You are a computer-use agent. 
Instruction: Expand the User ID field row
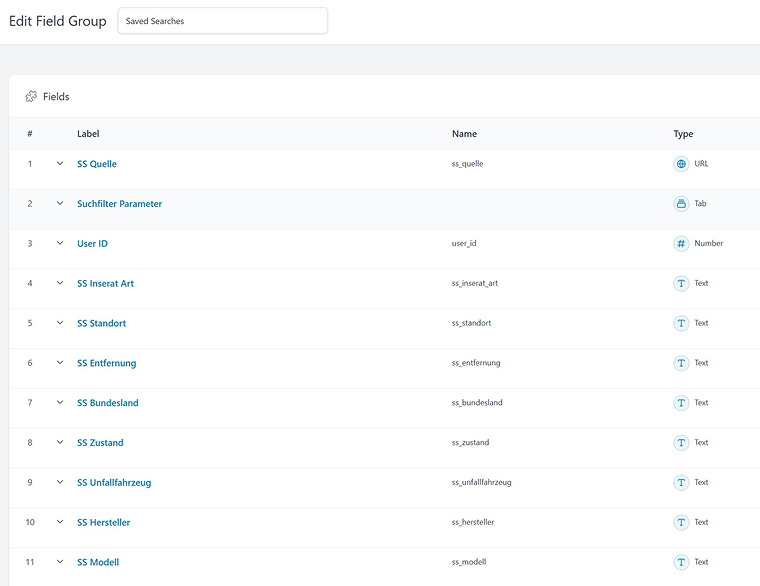[x=60, y=243]
